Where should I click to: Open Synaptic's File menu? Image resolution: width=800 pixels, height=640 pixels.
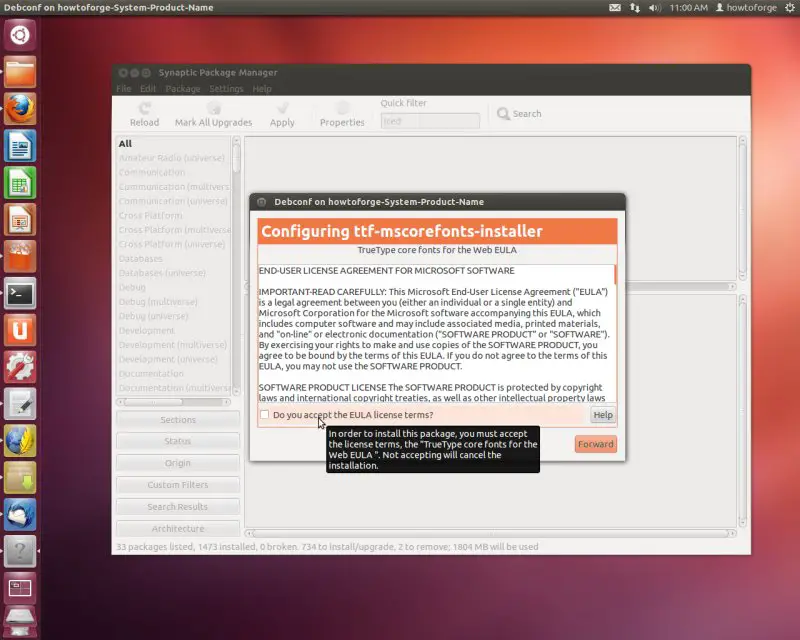pos(123,89)
